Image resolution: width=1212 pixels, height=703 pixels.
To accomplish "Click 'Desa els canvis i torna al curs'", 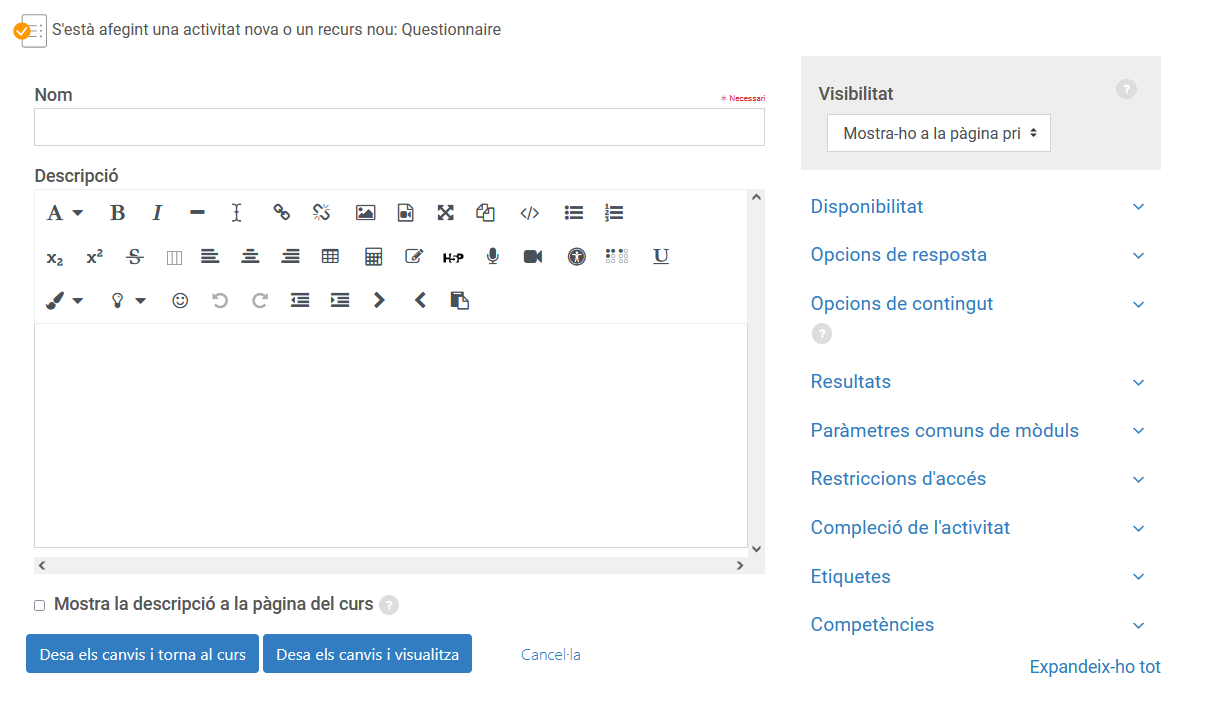I will click(x=142, y=654).
